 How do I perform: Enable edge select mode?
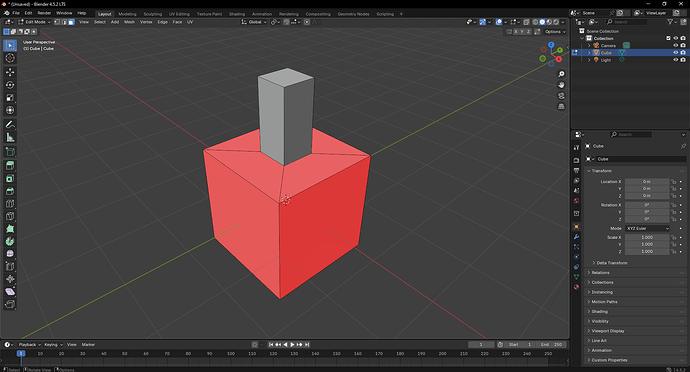click(64, 22)
